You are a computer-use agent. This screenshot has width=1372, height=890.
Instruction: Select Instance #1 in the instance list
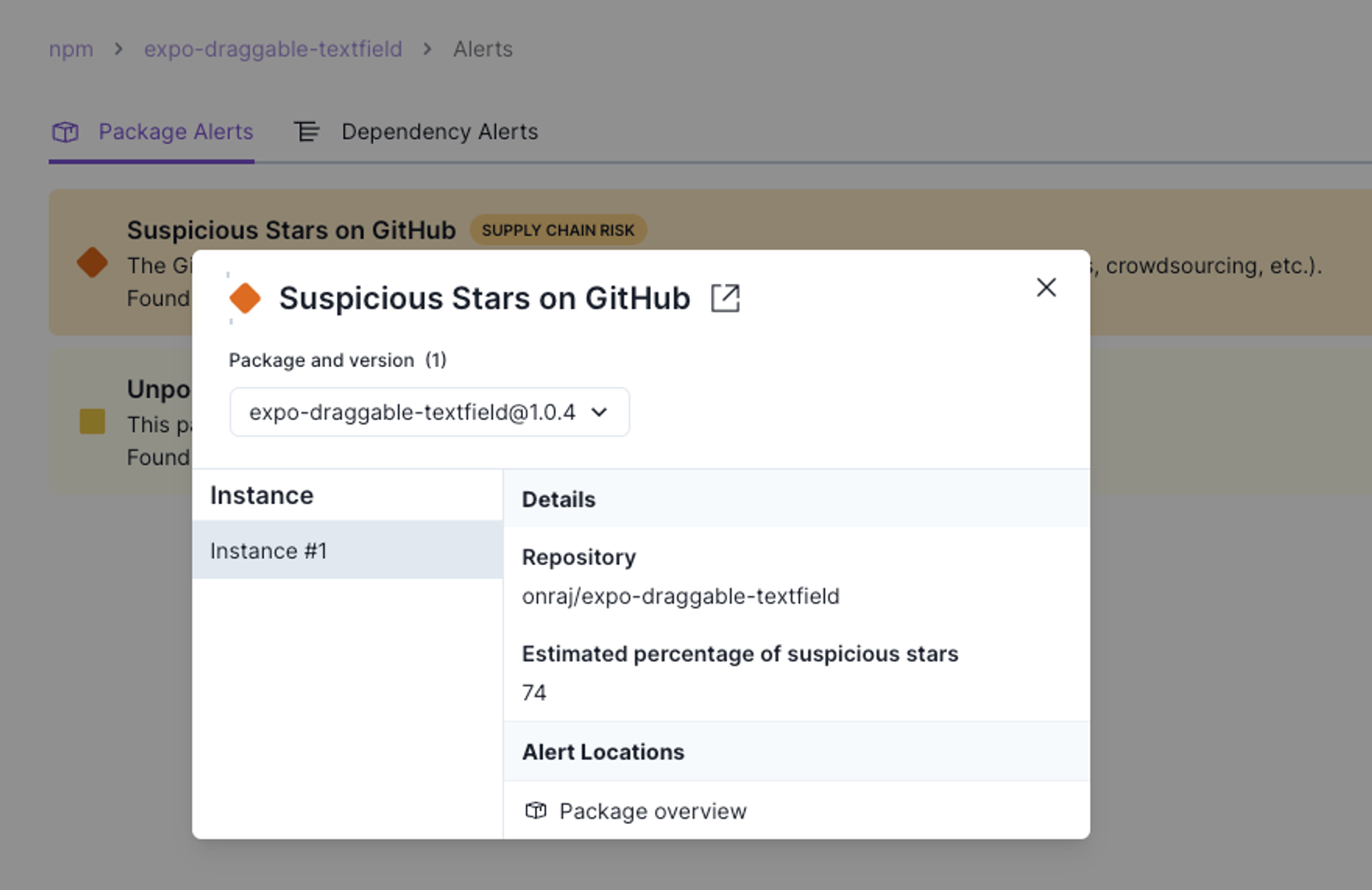tap(347, 550)
